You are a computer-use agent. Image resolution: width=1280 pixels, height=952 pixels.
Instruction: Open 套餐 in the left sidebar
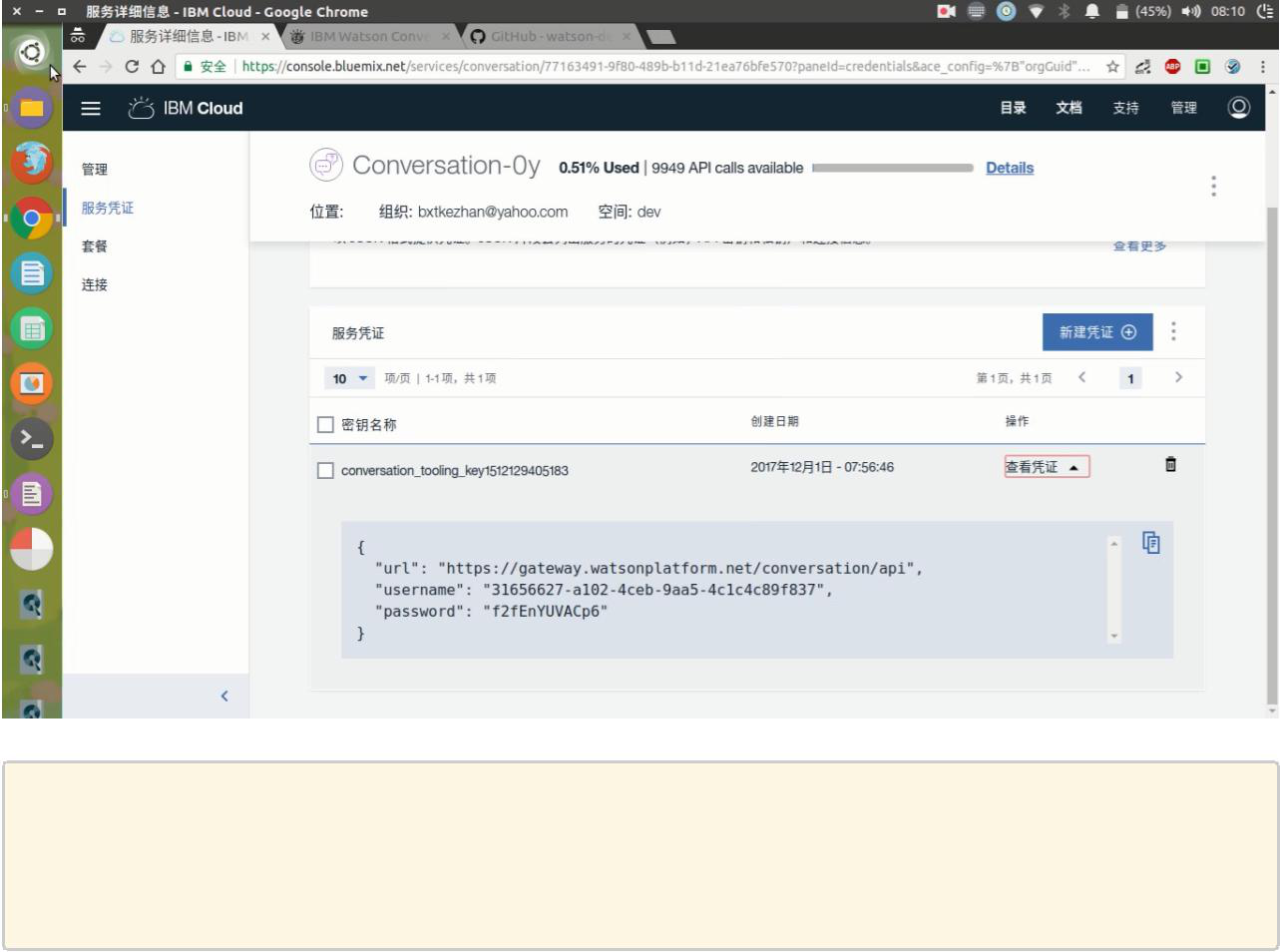95,246
